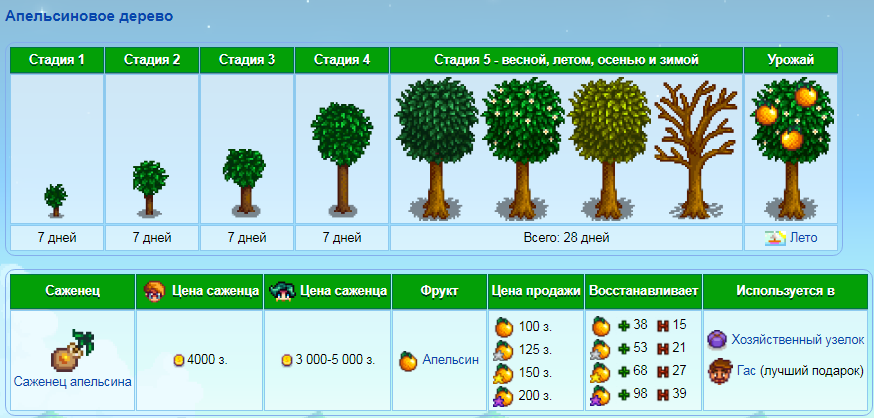Click the orange sapling bag icon
Viewport: 874px width, 418px height.
point(72,350)
